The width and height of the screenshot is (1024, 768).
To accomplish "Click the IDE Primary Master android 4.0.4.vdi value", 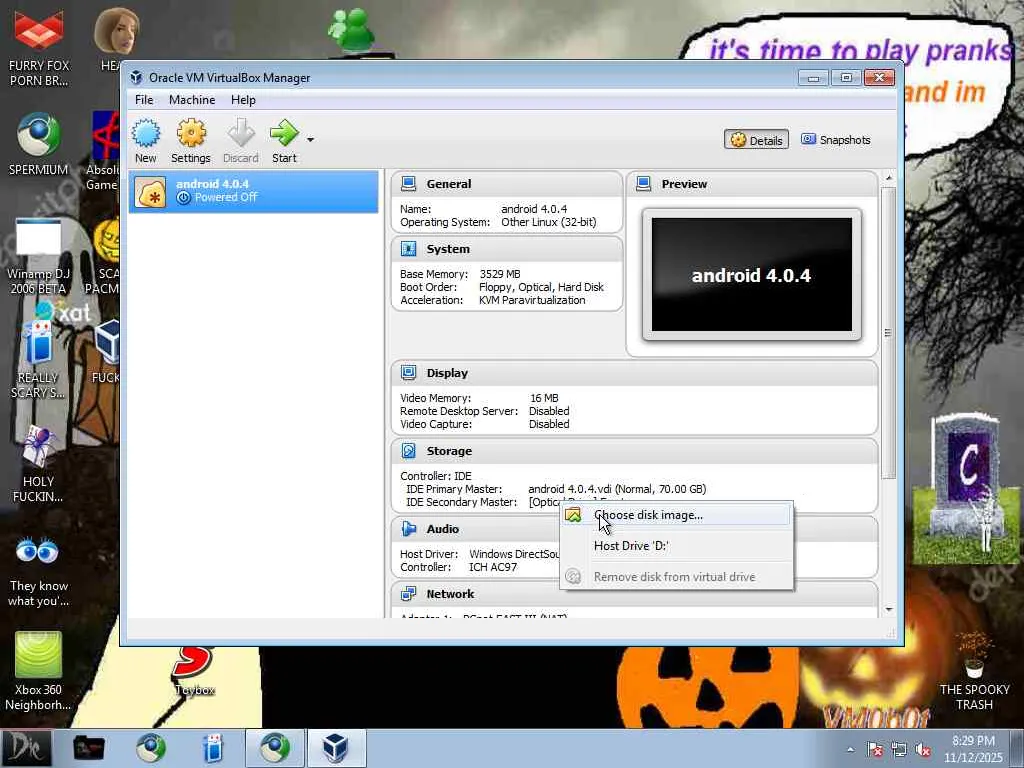I will click(616, 489).
